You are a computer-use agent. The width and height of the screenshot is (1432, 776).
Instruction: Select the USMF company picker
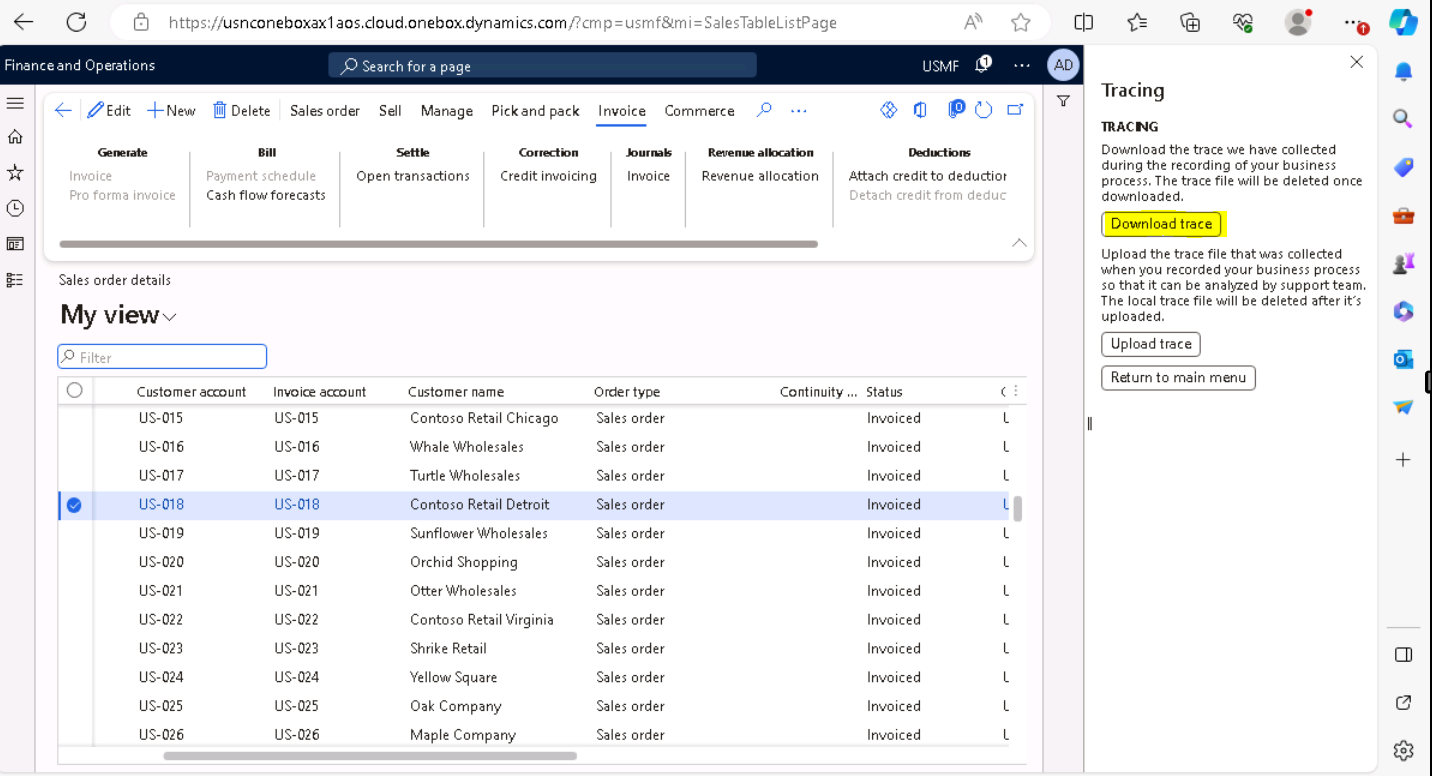[940, 66]
